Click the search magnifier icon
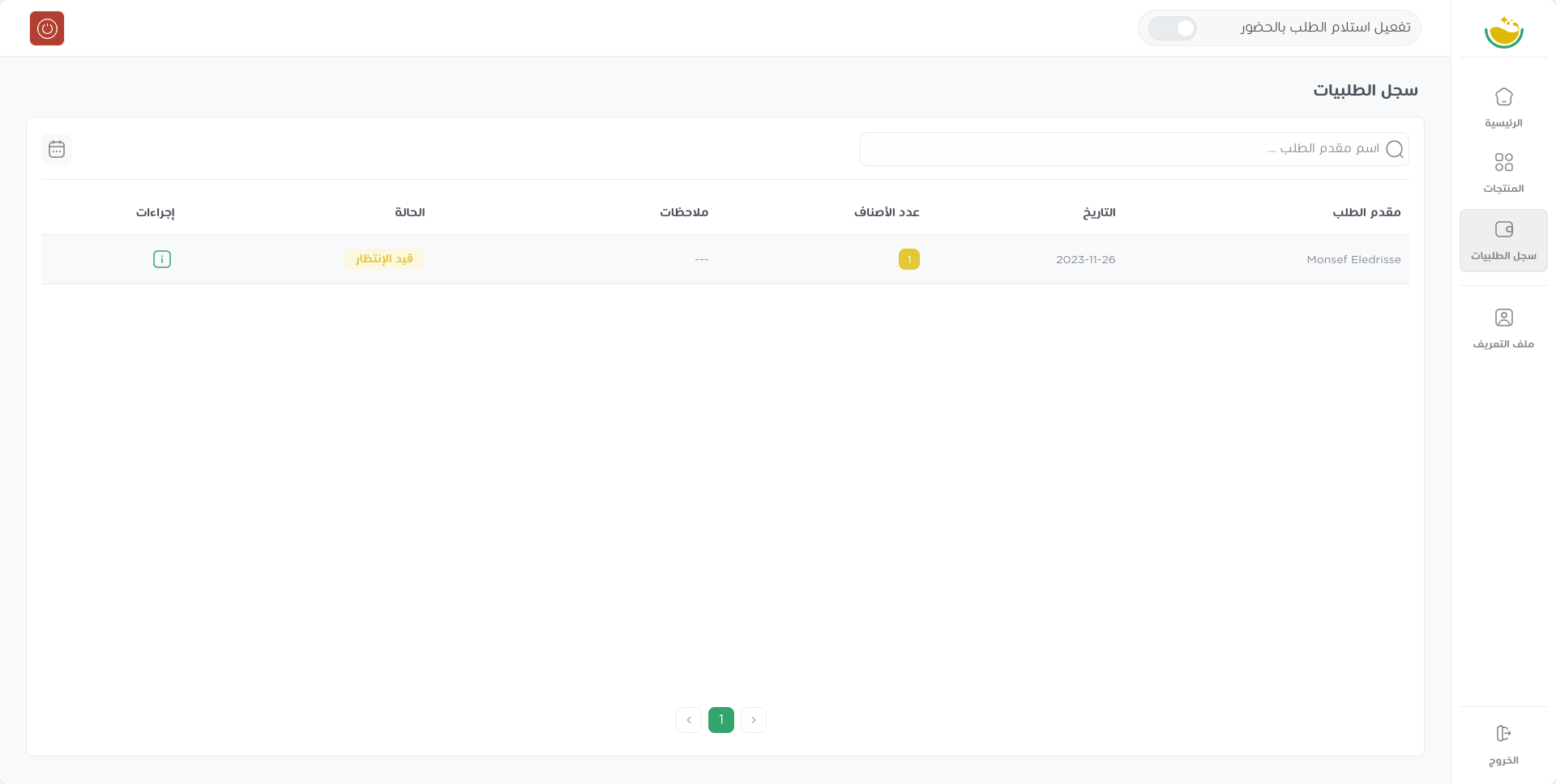This screenshot has width=1556, height=784. 1395,149
